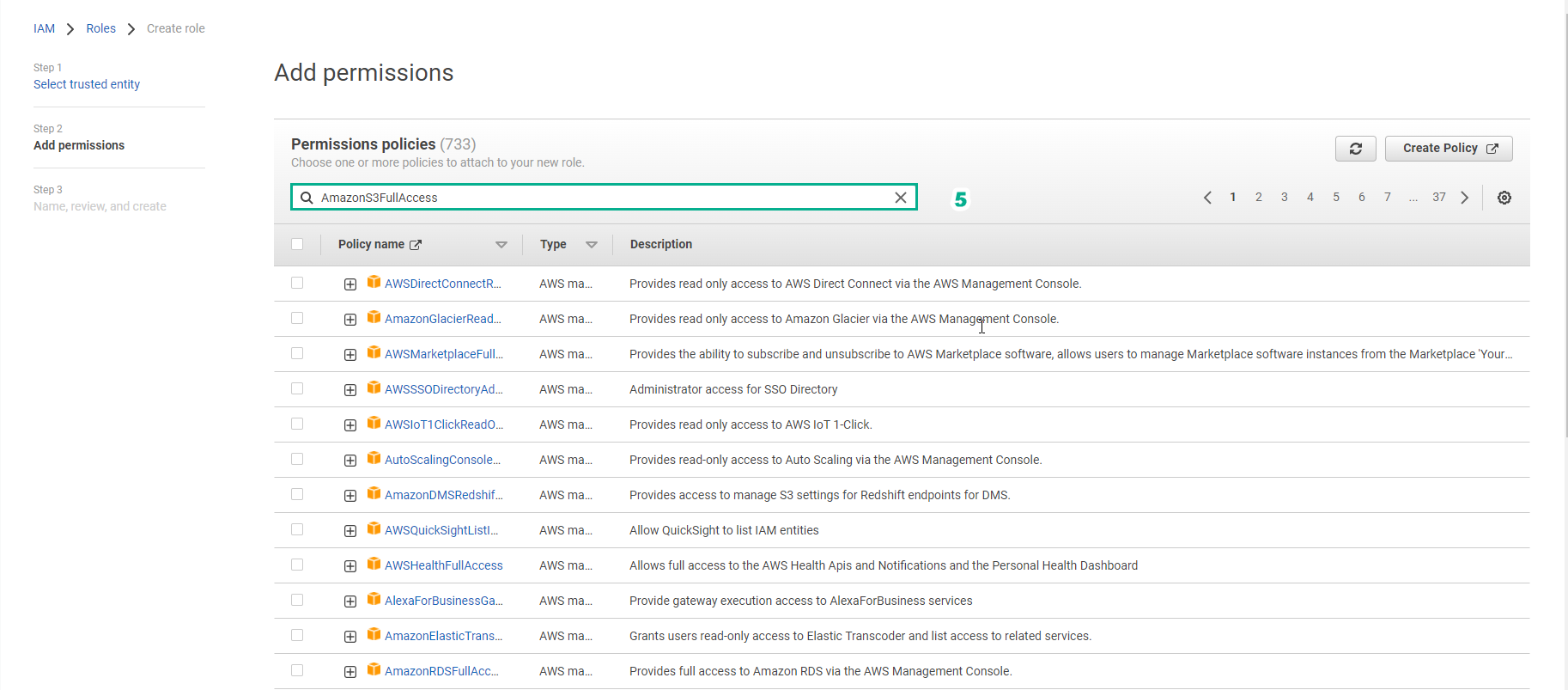
Task: Click the Create Policy button
Action: (1449, 149)
